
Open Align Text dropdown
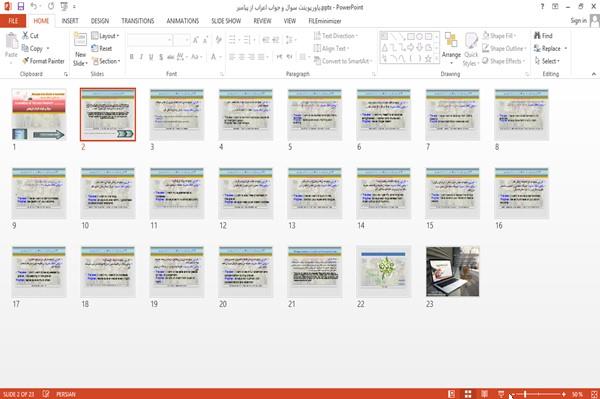tap(331, 48)
